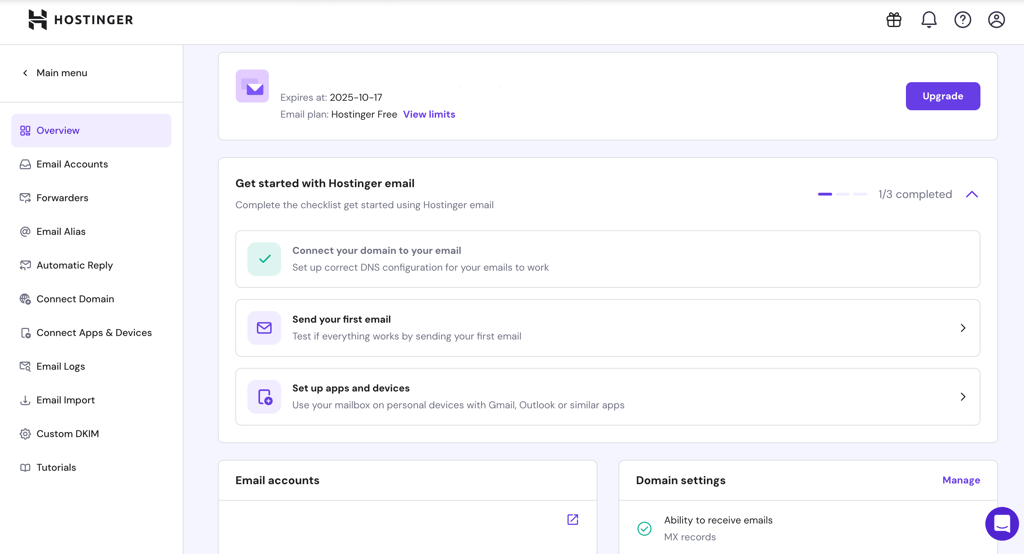Open the Send your first email card
This screenshot has height=554, width=1024.
(607, 328)
